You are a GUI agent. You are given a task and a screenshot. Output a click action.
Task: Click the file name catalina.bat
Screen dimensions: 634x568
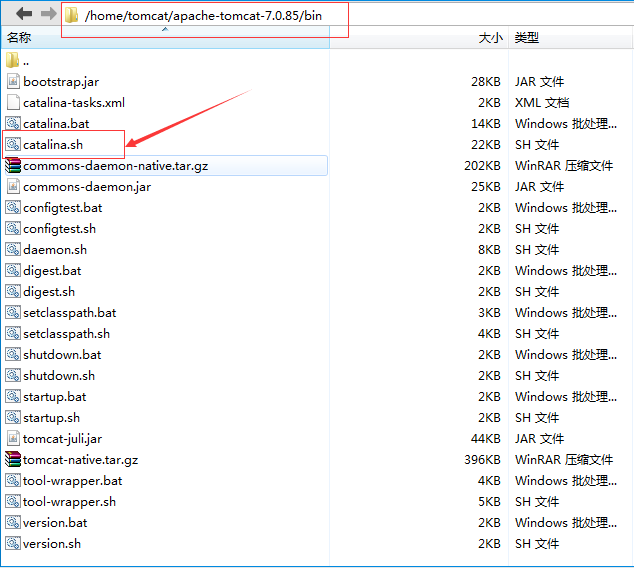tap(56, 124)
